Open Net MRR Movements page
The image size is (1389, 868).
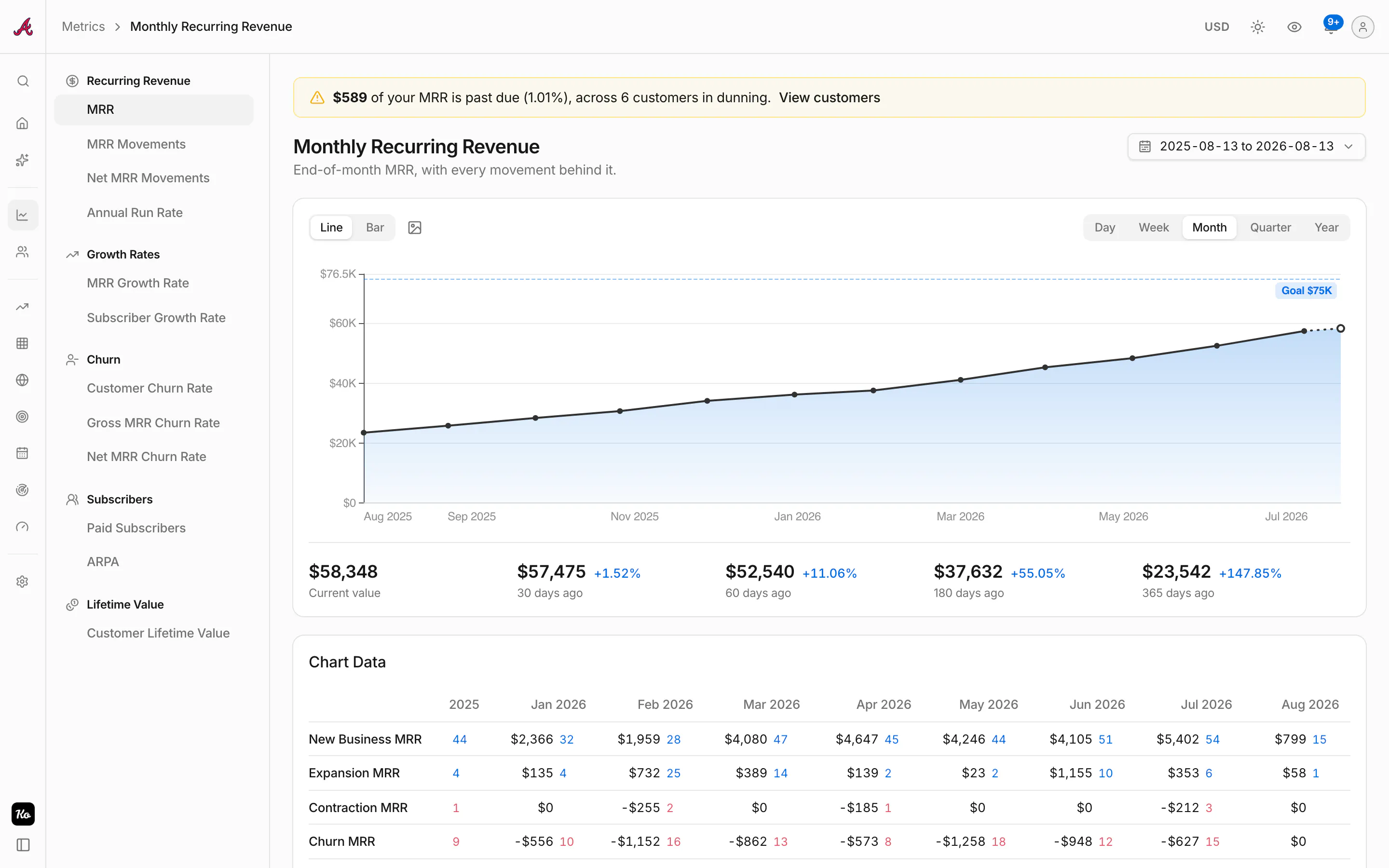point(148,178)
